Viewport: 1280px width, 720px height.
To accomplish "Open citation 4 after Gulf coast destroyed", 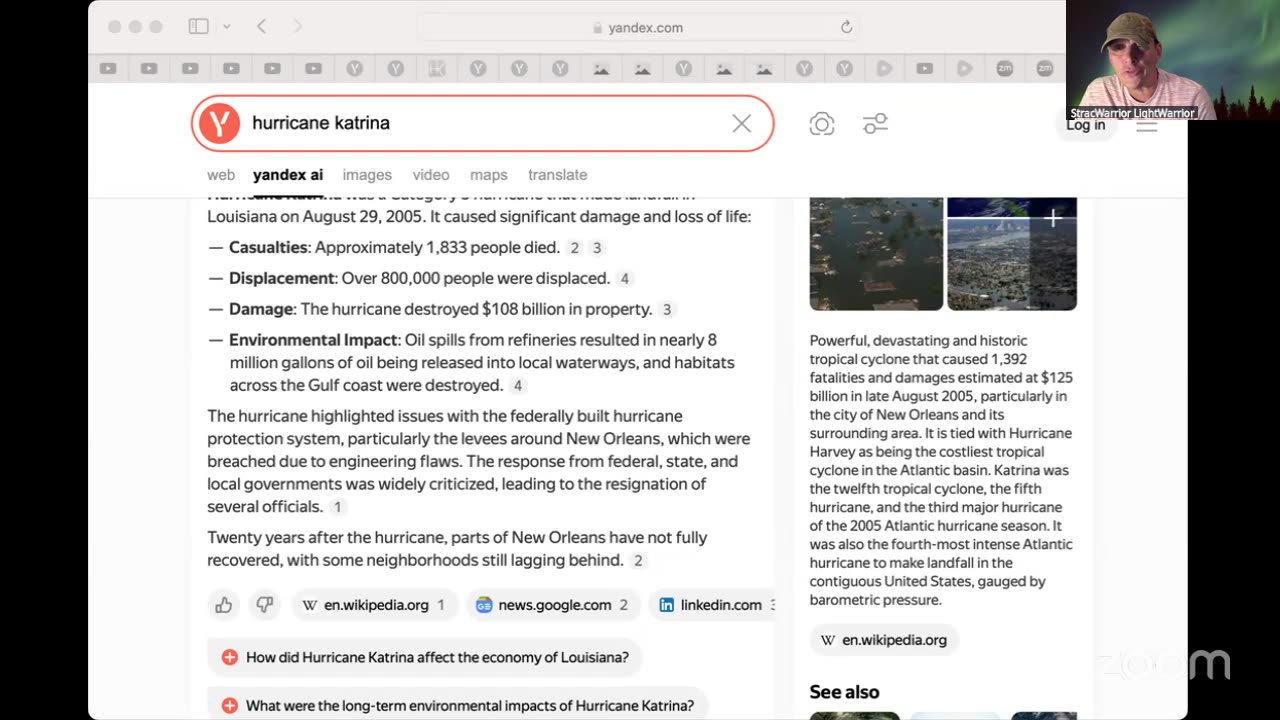I will tap(517, 386).
